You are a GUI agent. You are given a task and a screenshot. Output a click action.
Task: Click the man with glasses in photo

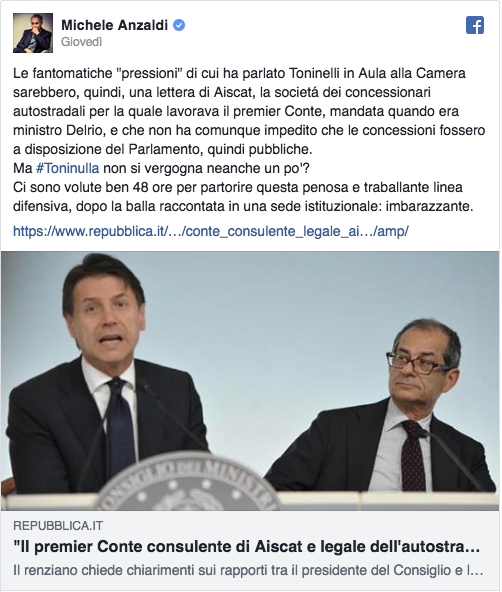click(x=385, y=406)
